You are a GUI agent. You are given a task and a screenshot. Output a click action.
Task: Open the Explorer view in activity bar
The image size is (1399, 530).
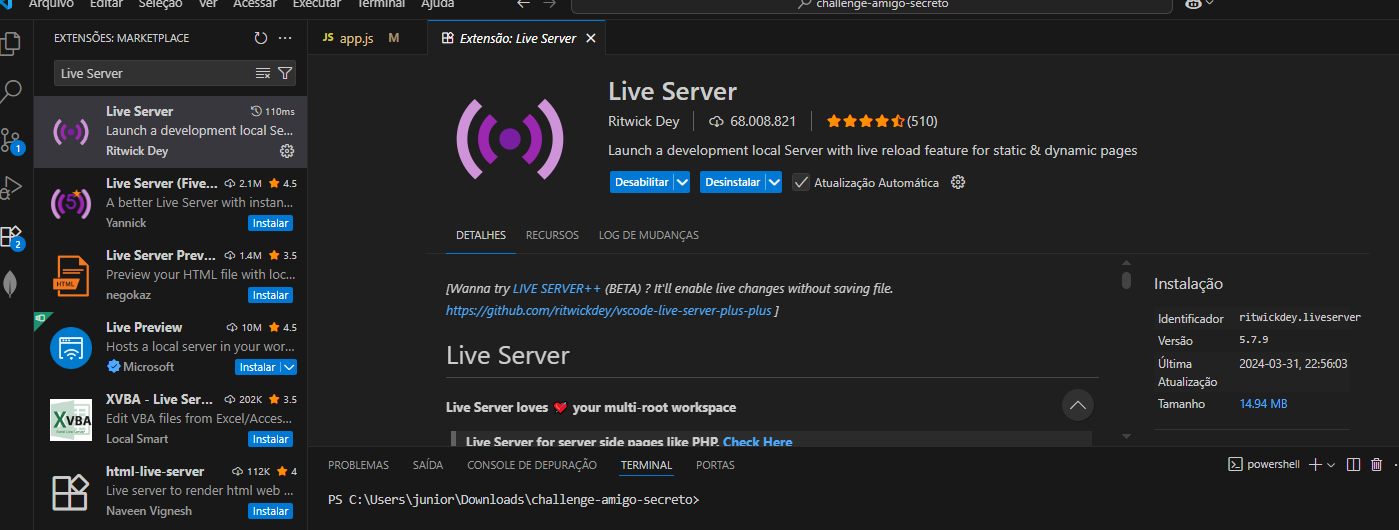[11, 44]
